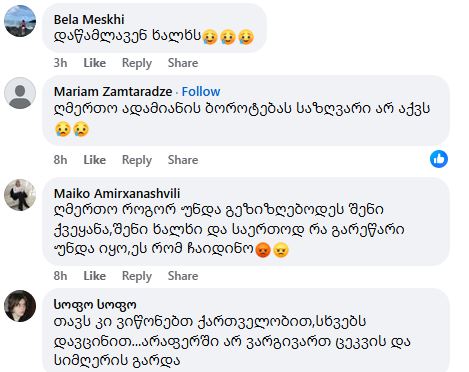Open Bela Meskhi's name link
Image resolution: width=469 pixels, height=372 pixels.
click(x=89, y=19)
